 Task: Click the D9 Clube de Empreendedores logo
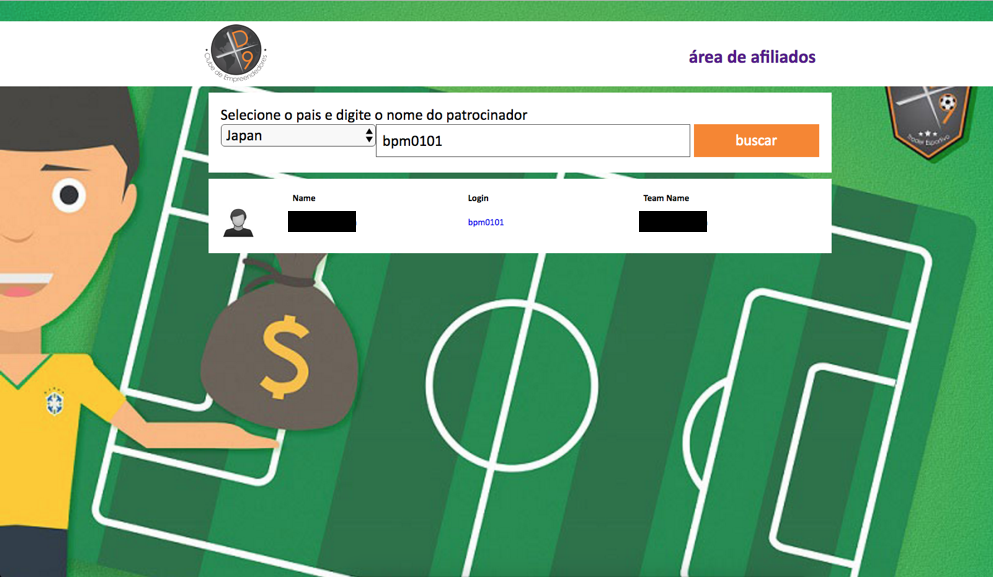click(236, 53)
